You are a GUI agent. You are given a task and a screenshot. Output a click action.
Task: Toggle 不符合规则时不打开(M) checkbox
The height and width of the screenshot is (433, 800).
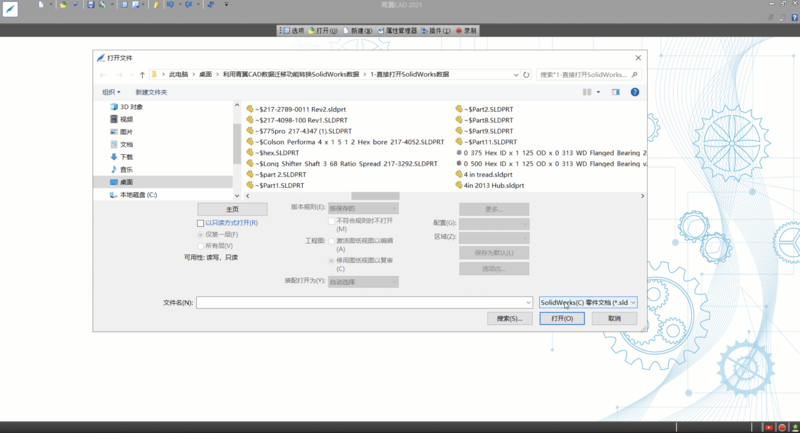point(332,221)
